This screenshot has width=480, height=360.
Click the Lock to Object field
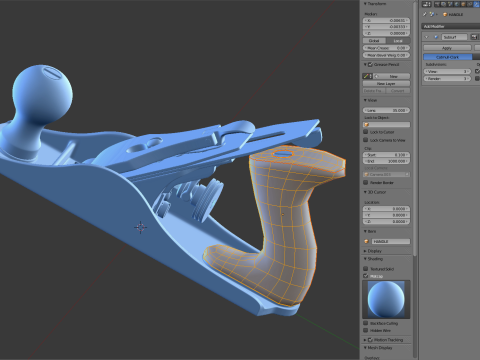click(x=386, y=125)
